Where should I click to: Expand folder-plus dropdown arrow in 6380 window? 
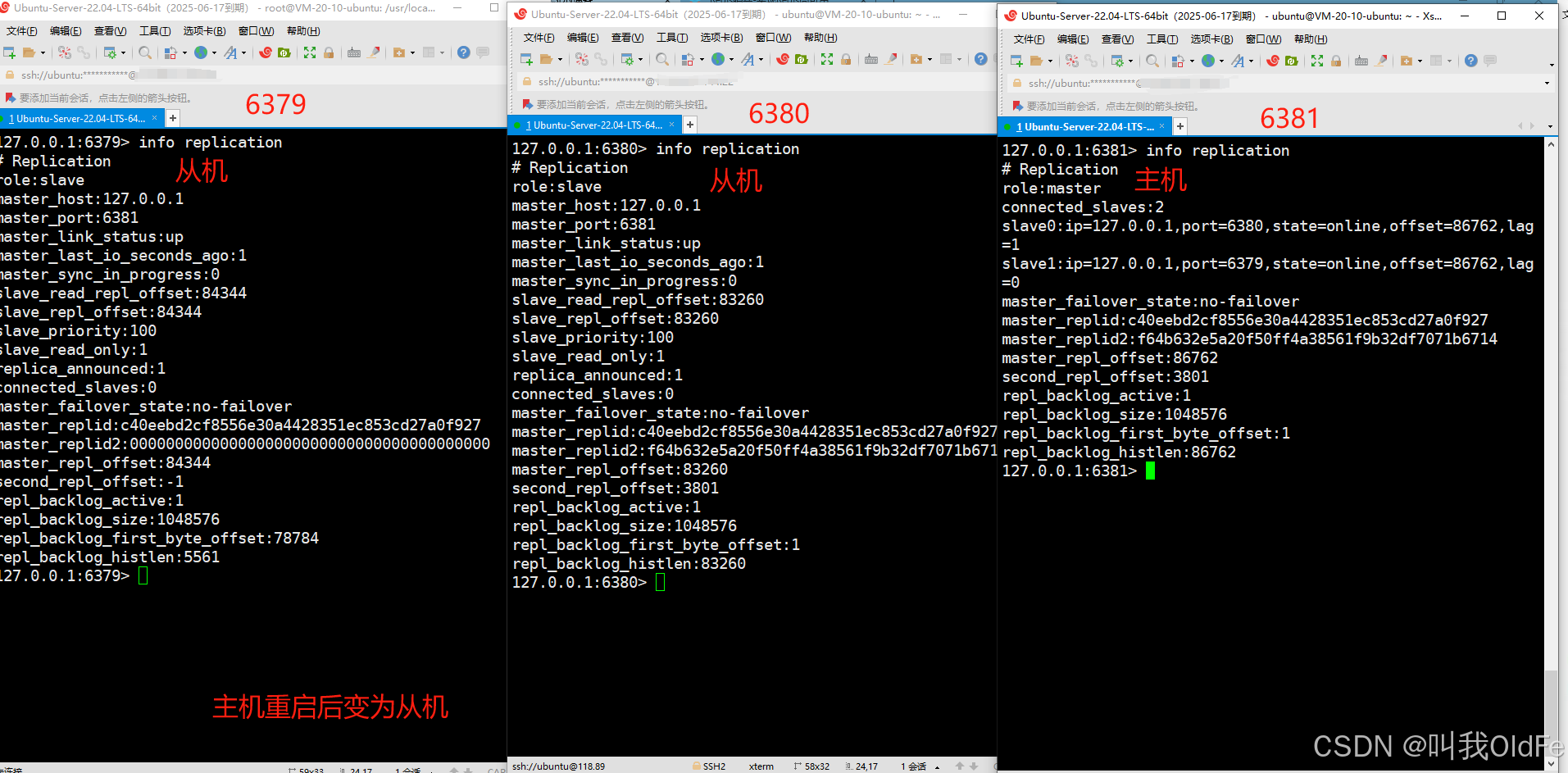coord(929,60)
